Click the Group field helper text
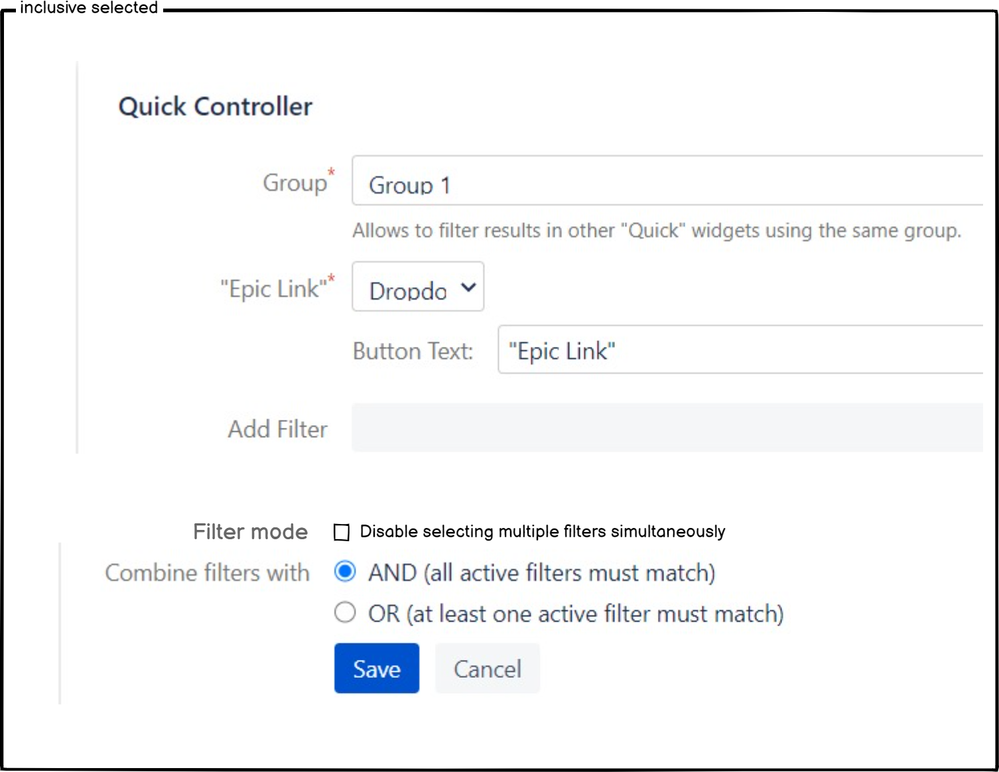Image resolution: width=999 pixels, height=772 pixels. tap(657, 230)
